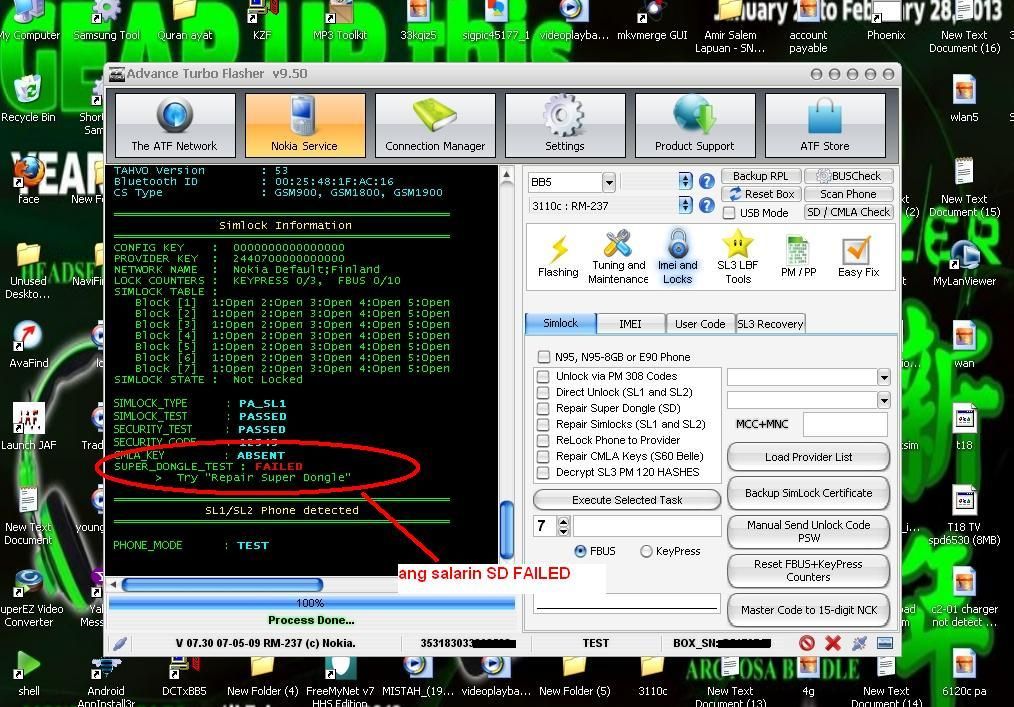
Task: Open the ATF Store
Action: click(824, 125)
